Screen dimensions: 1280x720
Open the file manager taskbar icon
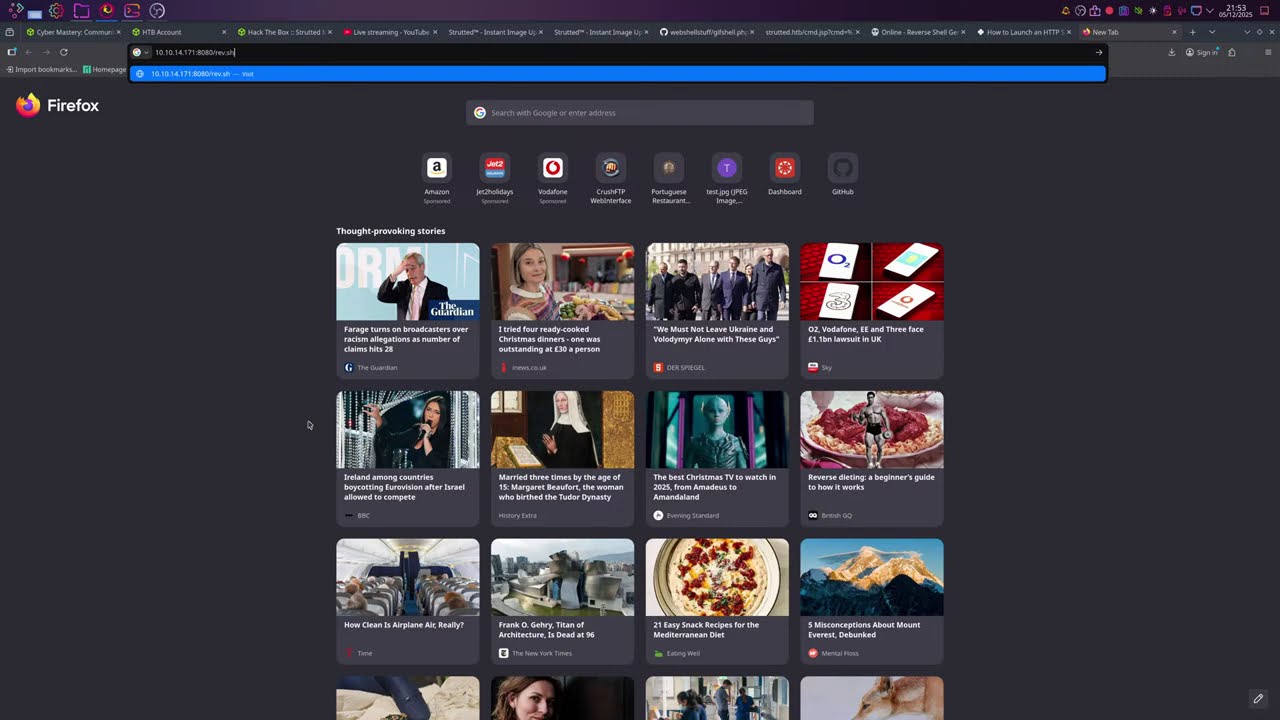(81, 11)
